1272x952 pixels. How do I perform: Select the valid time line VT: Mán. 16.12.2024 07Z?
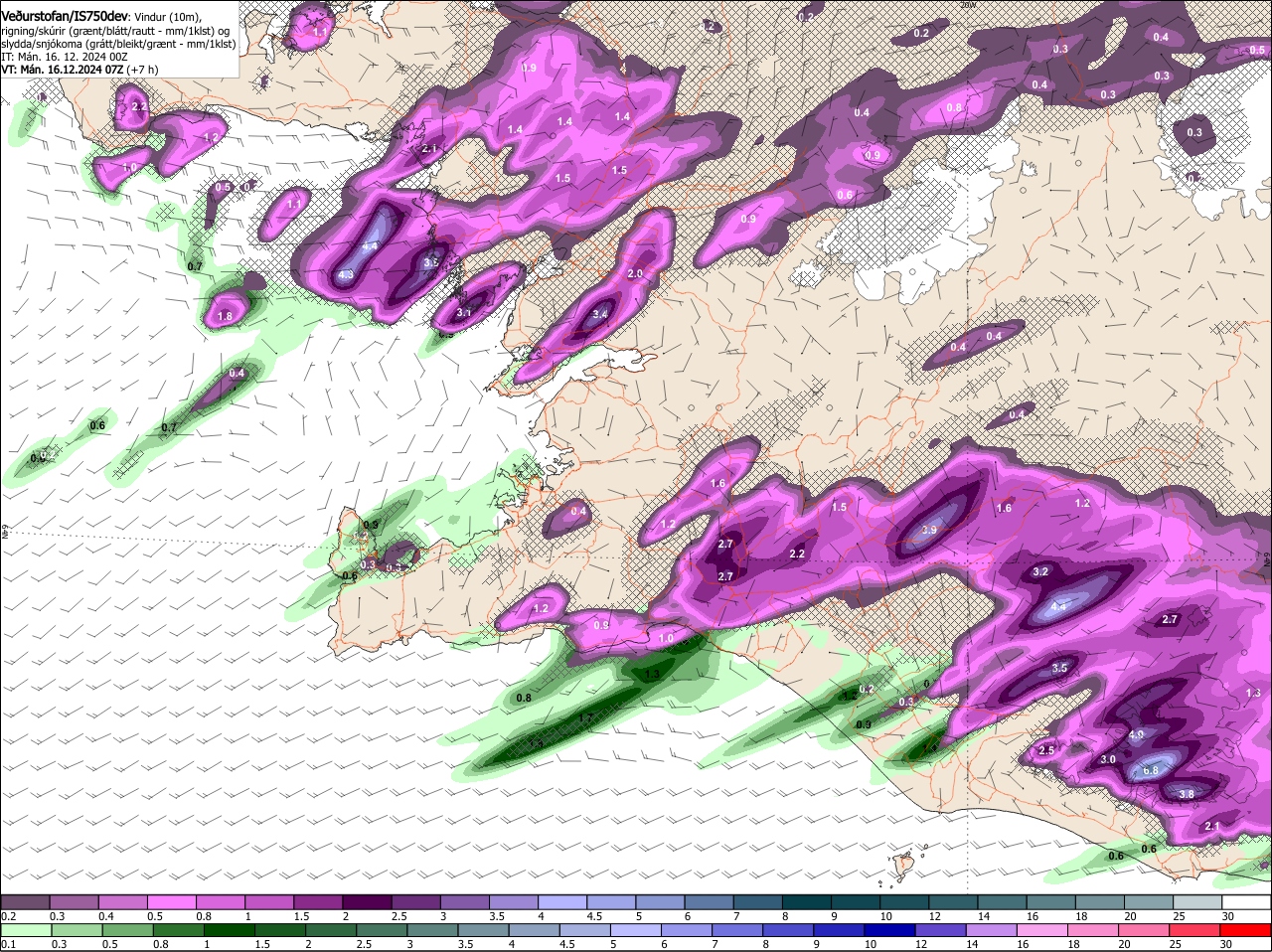pos(63,71)
